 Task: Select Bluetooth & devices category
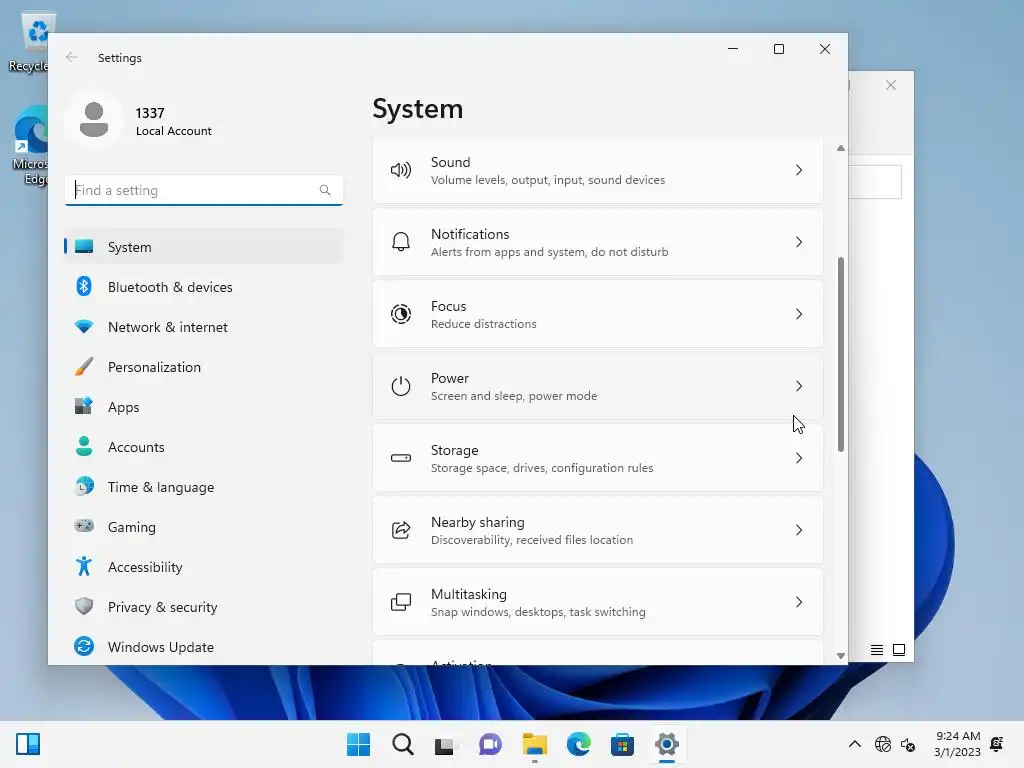click(x=204, y=287)
